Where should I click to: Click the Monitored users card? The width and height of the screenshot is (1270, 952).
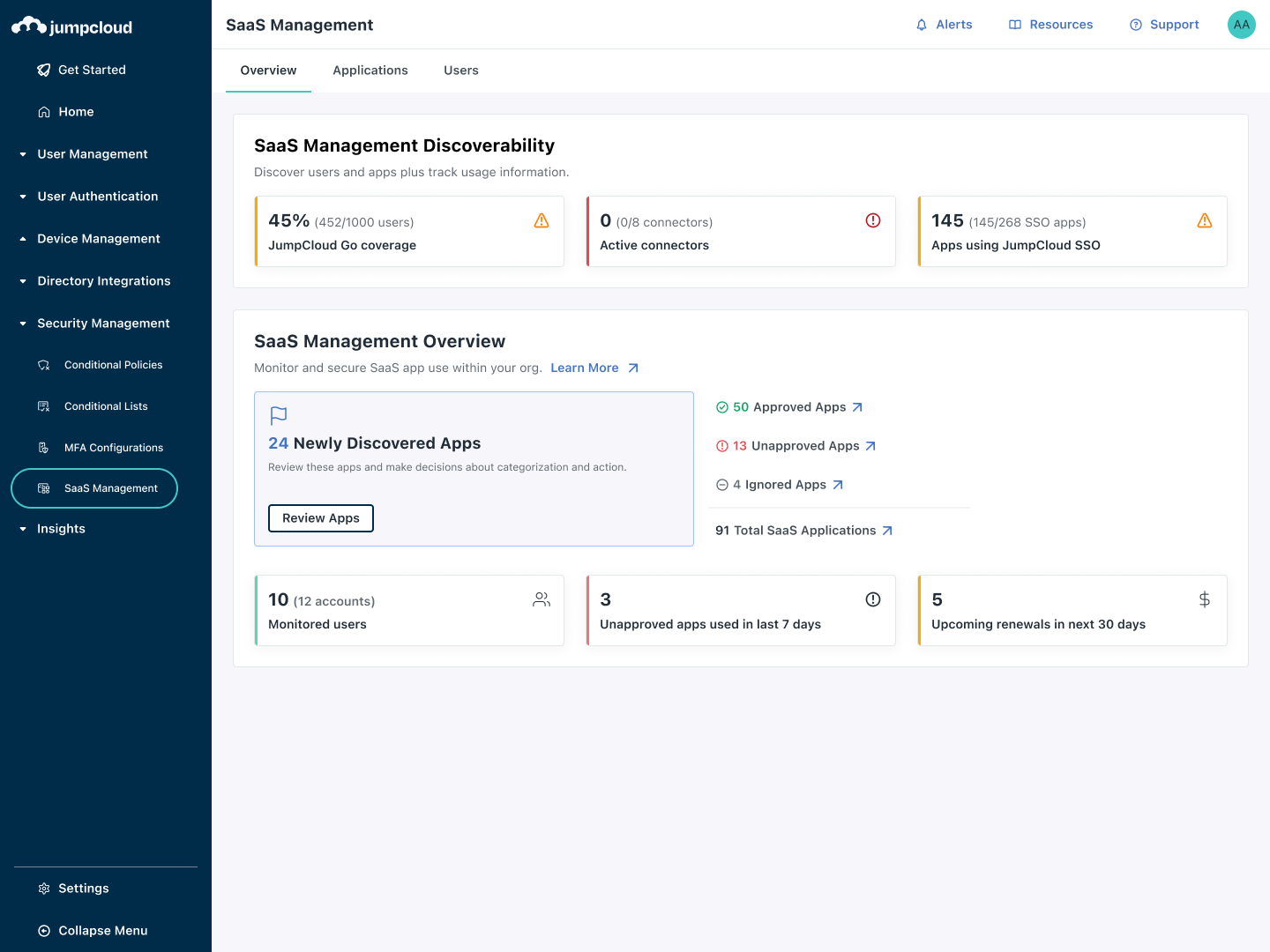409,610
